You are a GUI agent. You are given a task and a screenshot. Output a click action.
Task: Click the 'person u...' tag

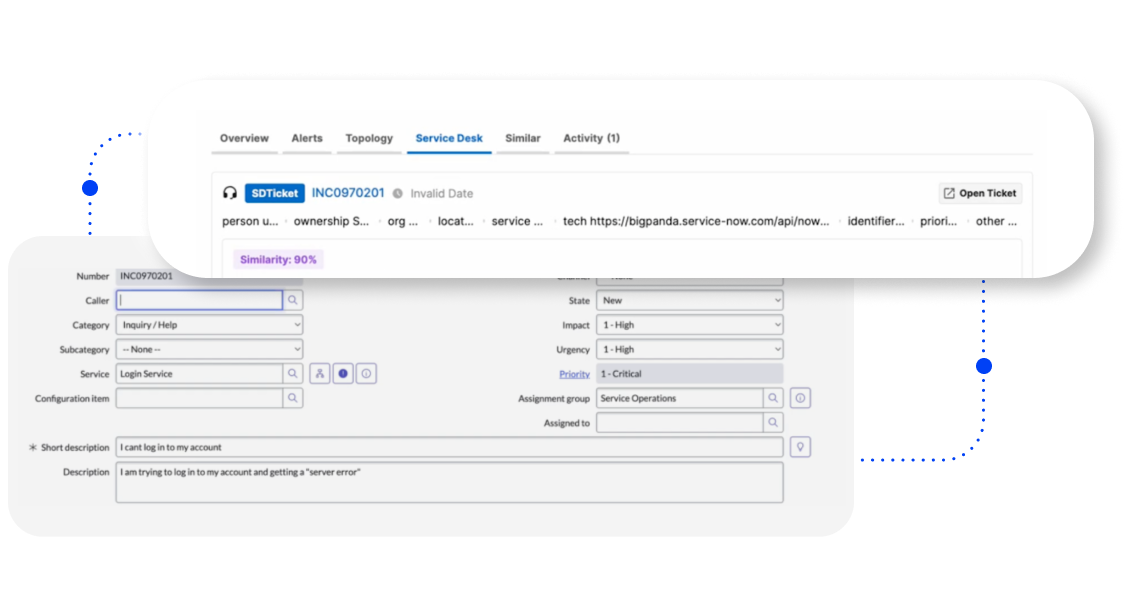pos(249,222)
